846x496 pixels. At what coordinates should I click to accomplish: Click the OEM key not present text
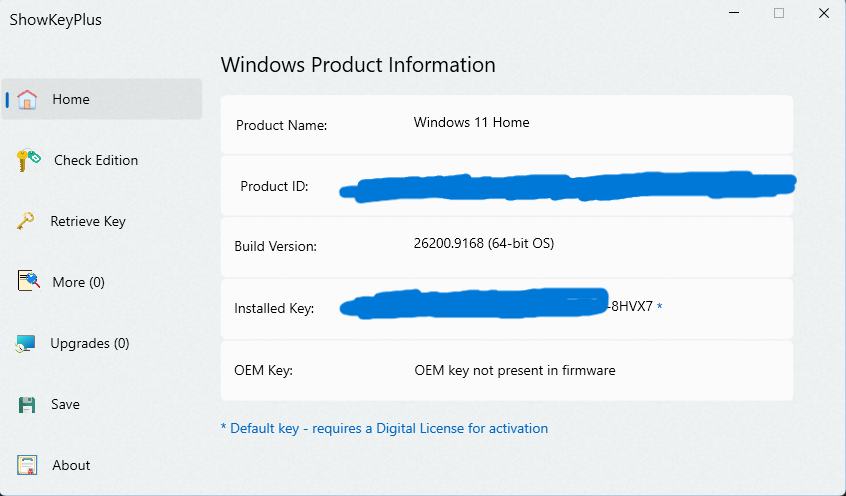coord(515,371)
